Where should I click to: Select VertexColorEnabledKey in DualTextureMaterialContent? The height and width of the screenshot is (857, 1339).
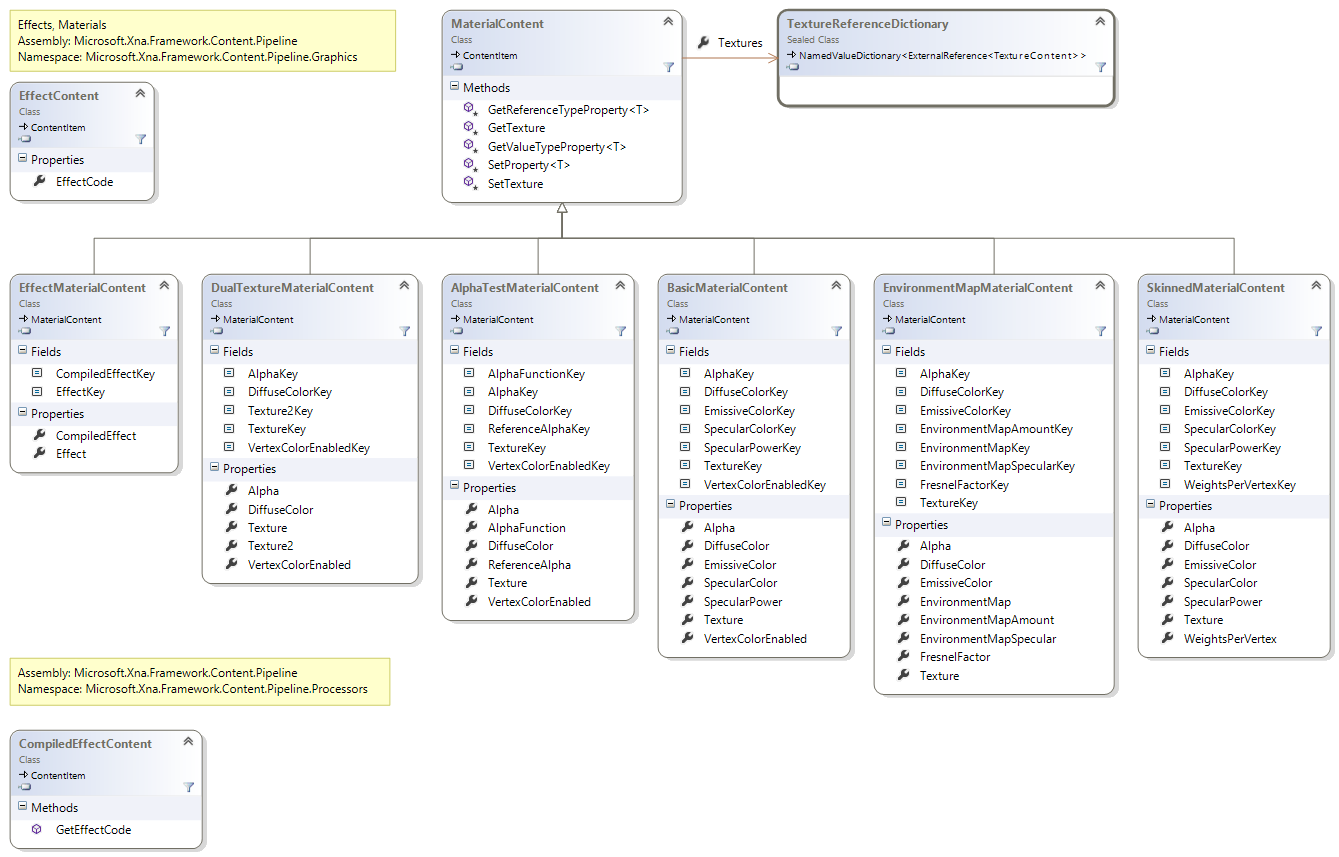pos(309,448)
